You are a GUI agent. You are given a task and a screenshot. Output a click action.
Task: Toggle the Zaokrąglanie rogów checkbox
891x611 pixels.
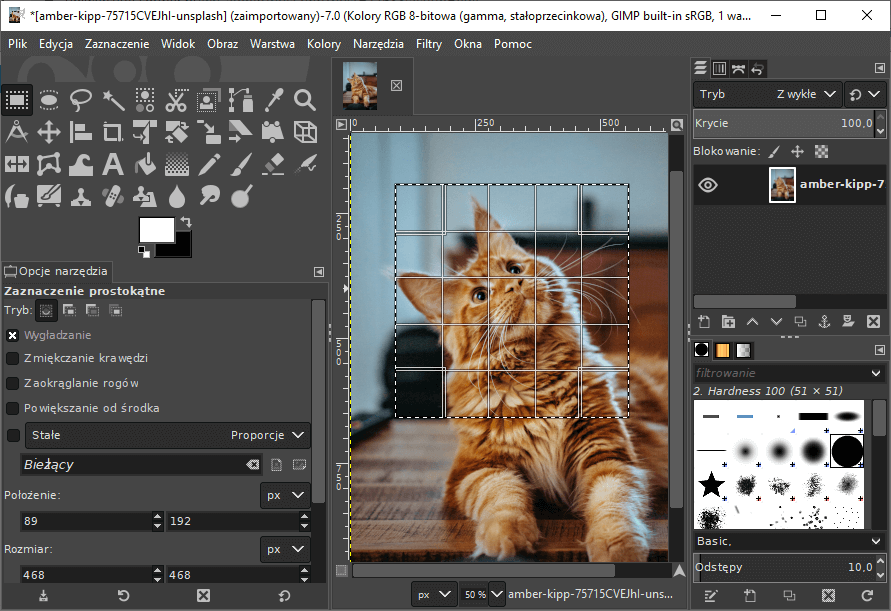[x=13, y=383]
